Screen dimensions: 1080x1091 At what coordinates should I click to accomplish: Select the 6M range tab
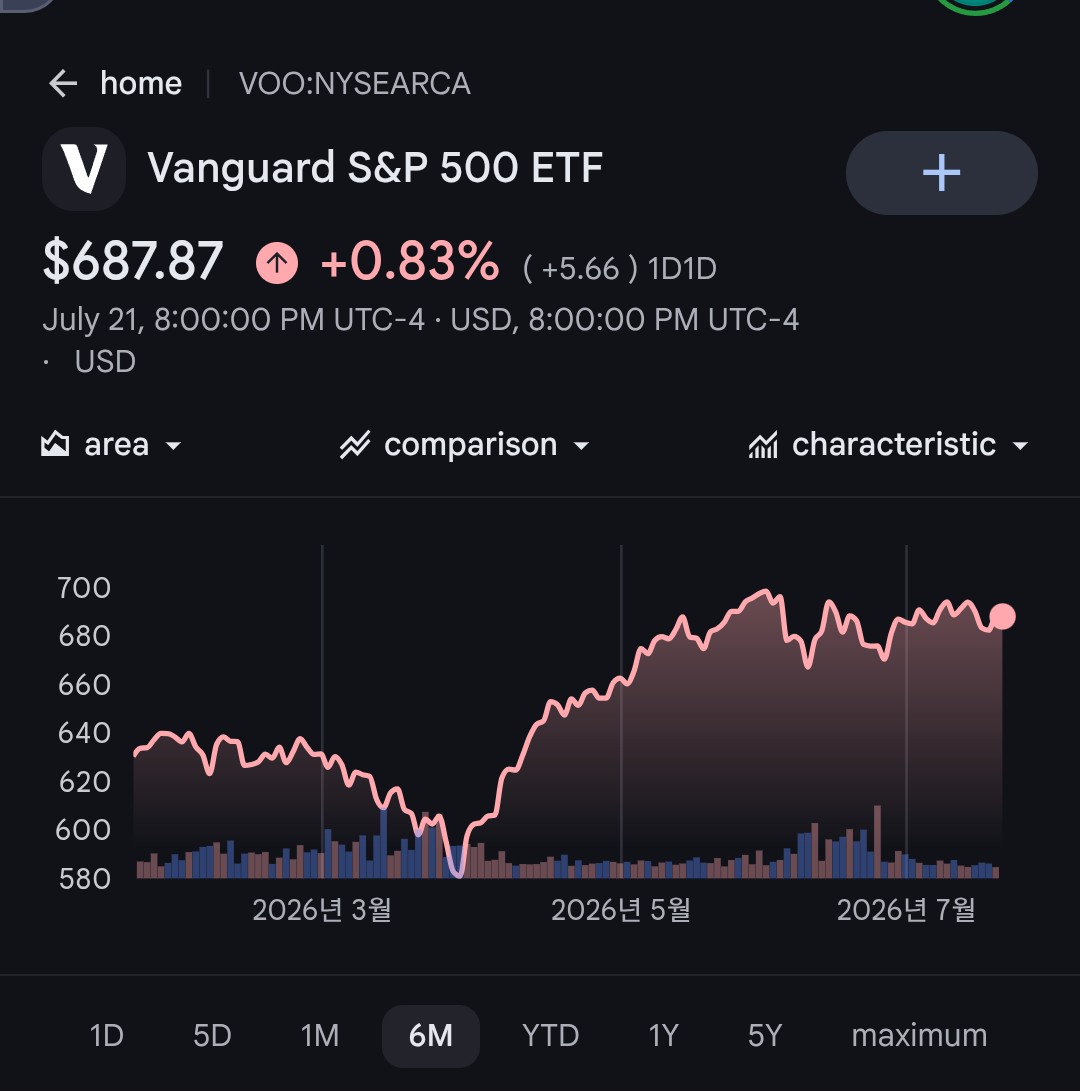click(431, 1036)
